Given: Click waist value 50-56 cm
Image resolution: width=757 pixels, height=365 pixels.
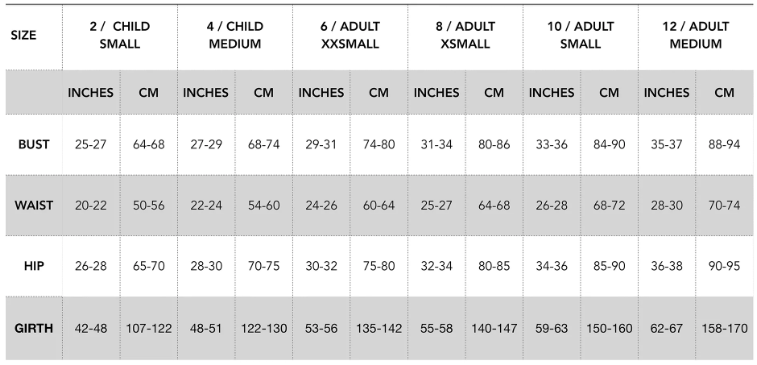Looking at the screenshot, I should pyautogui.click(x=149, y=205).
